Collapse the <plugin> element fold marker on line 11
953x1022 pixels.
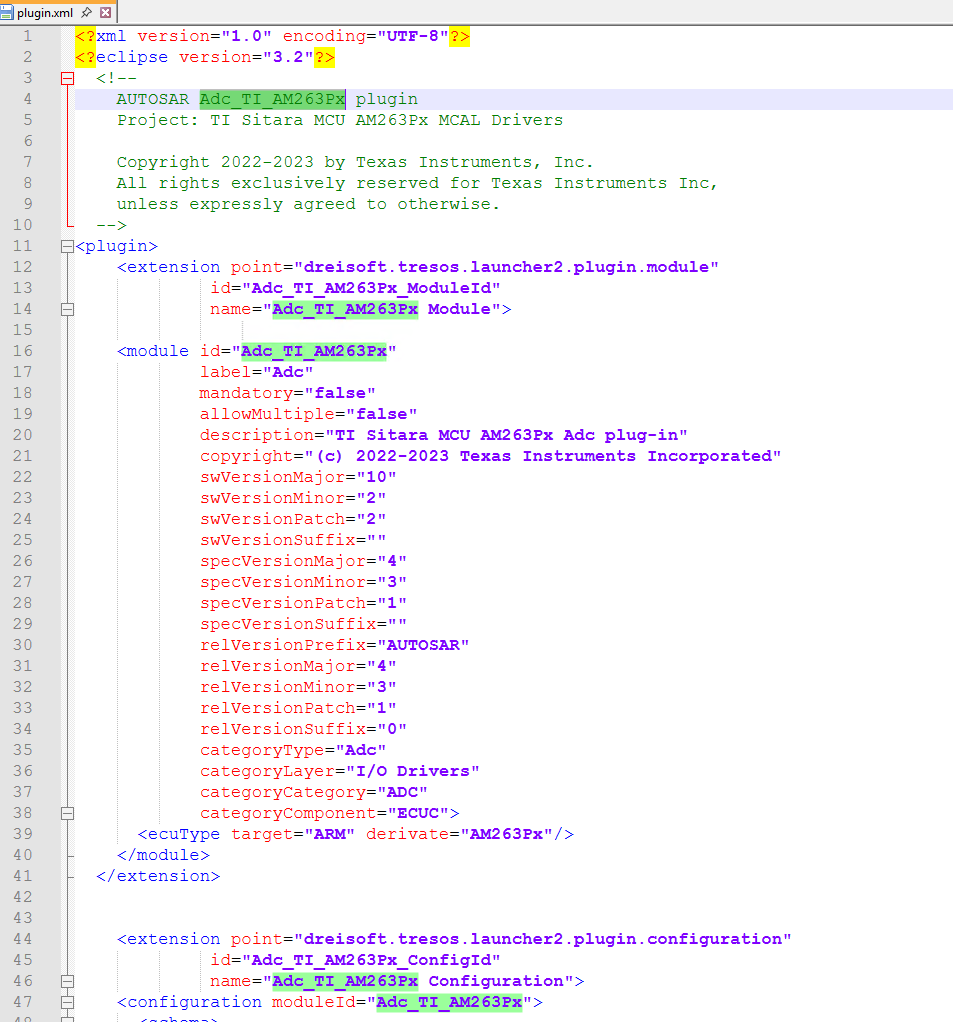click(x=67, y=246)
